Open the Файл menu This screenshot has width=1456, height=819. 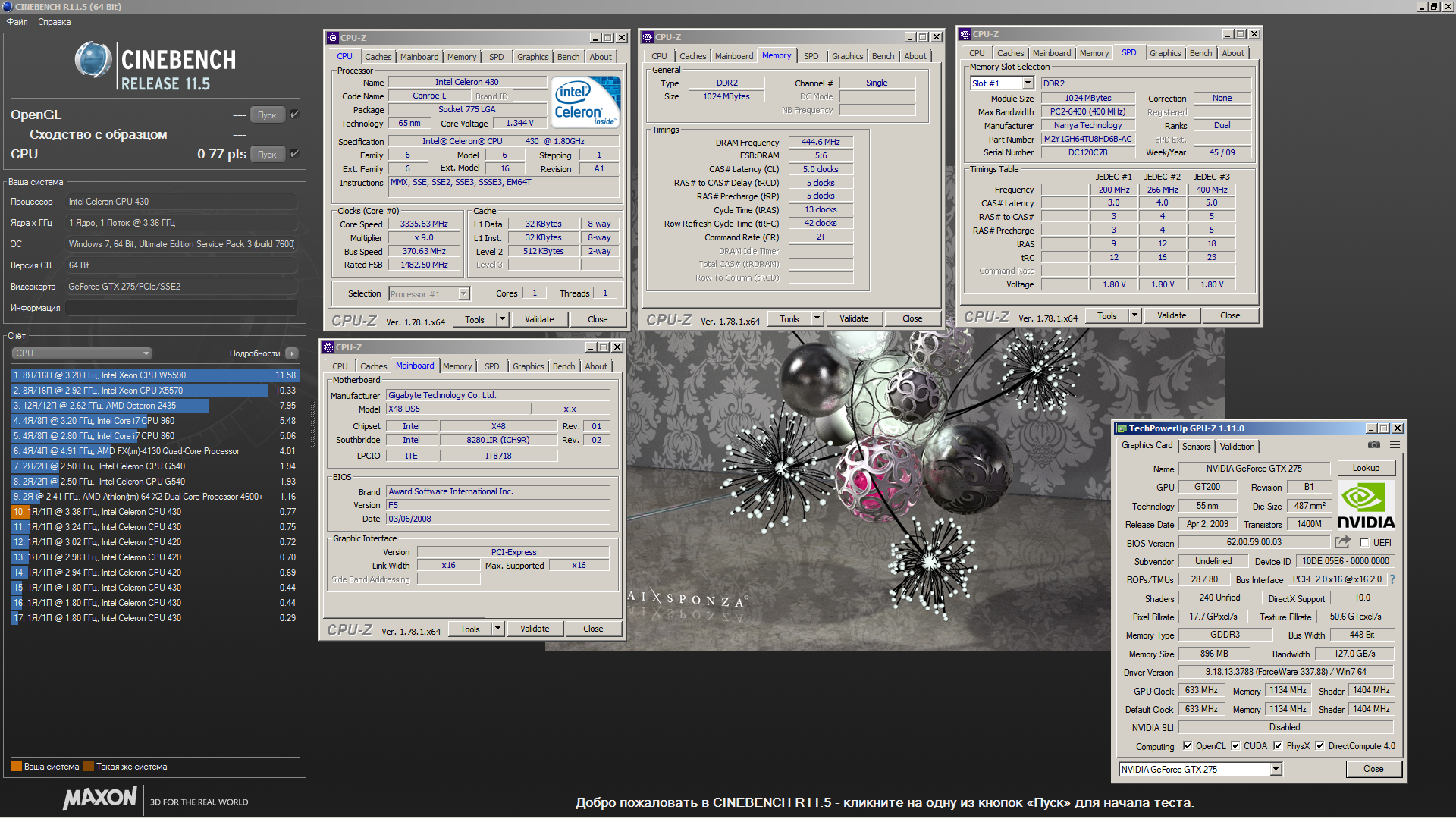[17, 22]
